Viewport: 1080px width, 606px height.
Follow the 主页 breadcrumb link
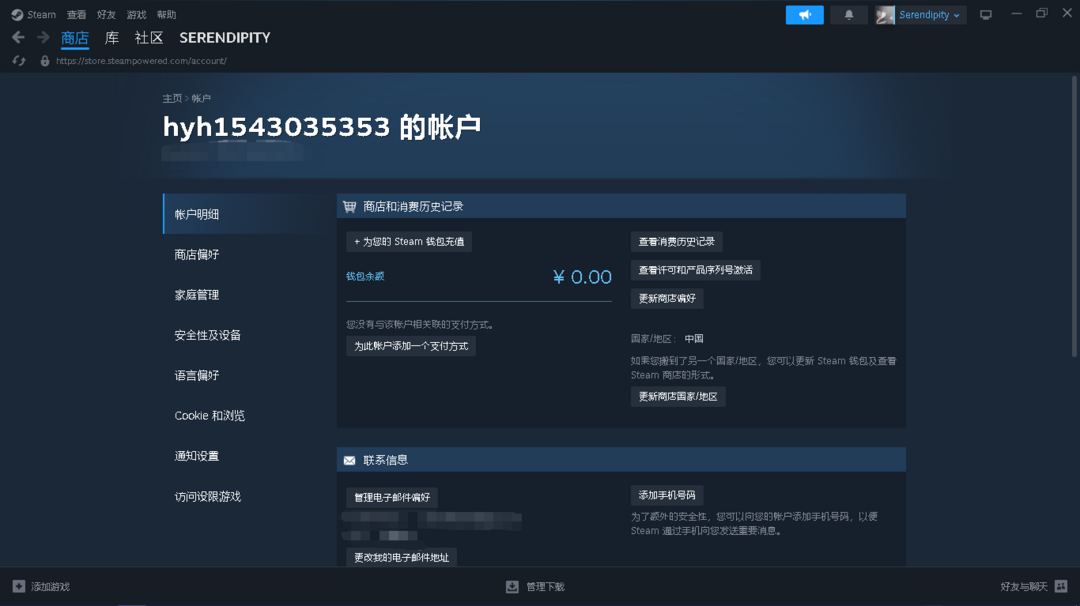(172, 98)
